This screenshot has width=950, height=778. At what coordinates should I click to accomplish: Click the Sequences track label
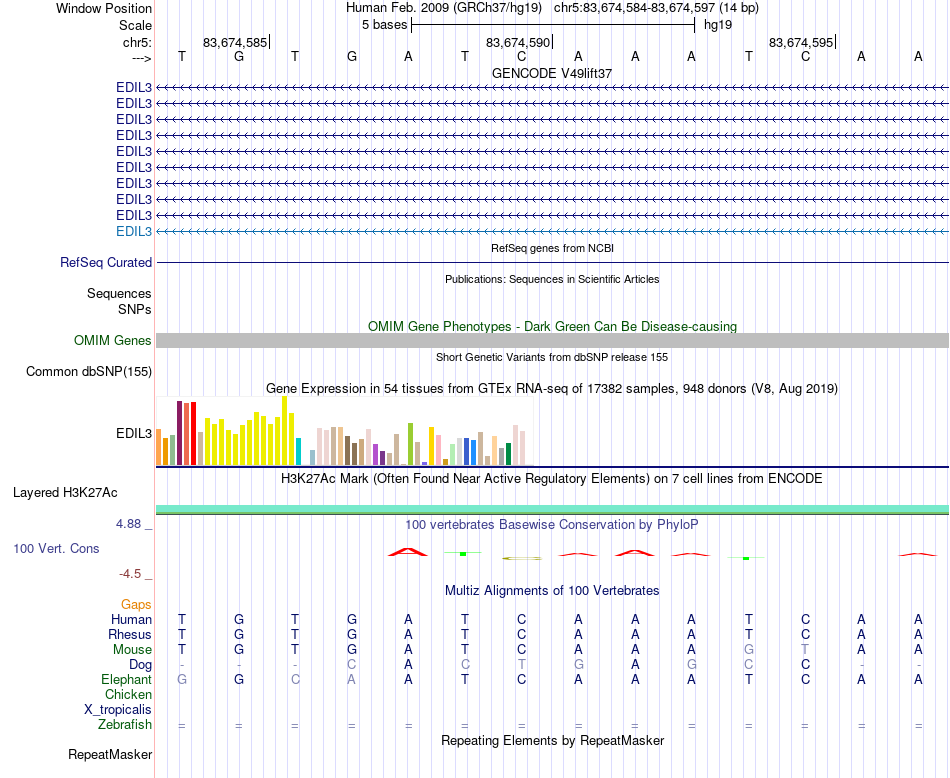119,293
